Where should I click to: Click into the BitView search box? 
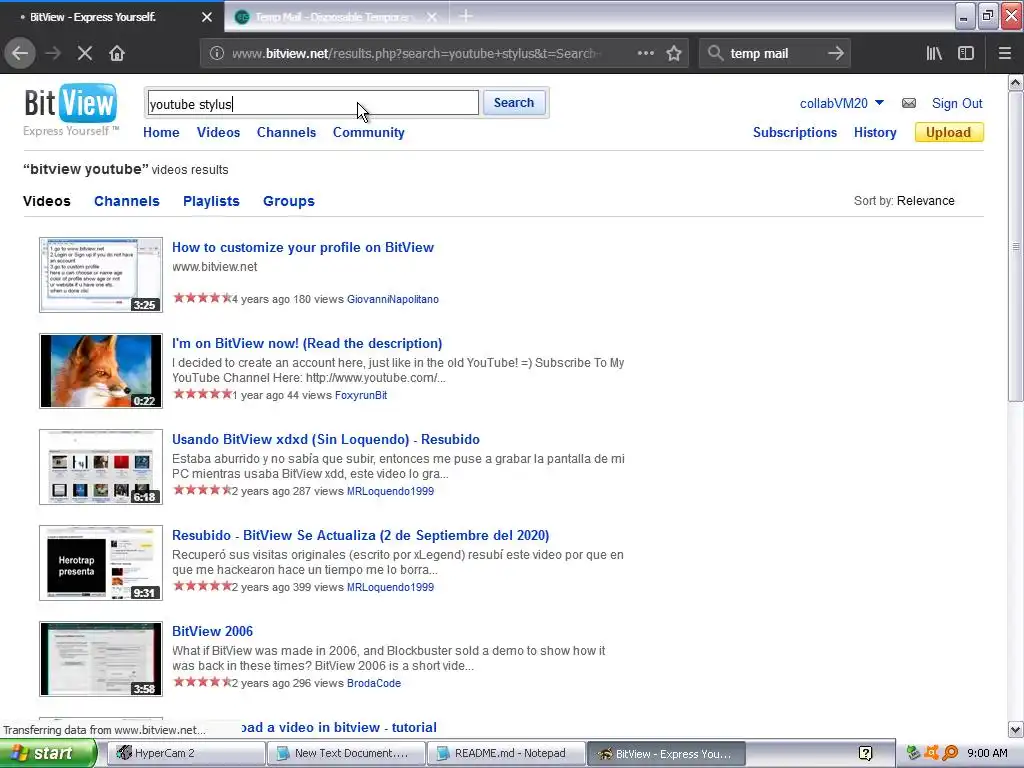coord(312,103)
